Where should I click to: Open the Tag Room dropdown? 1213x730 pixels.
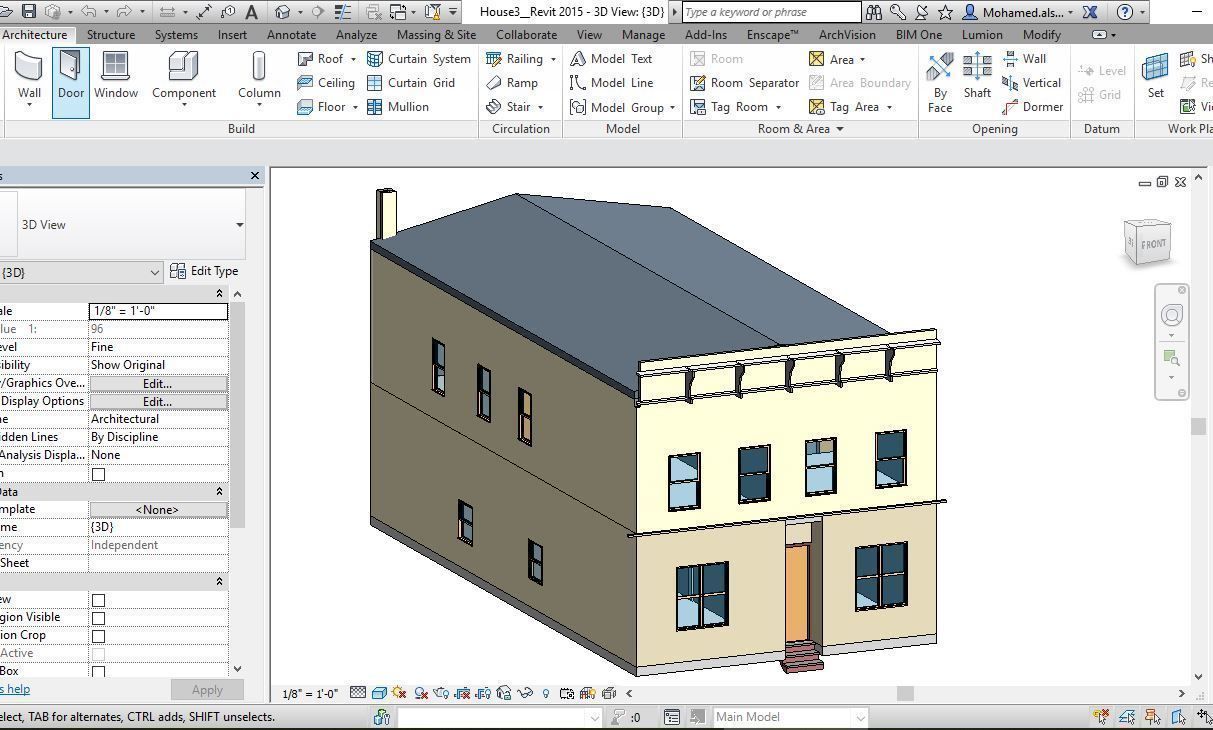coord(778,107)
